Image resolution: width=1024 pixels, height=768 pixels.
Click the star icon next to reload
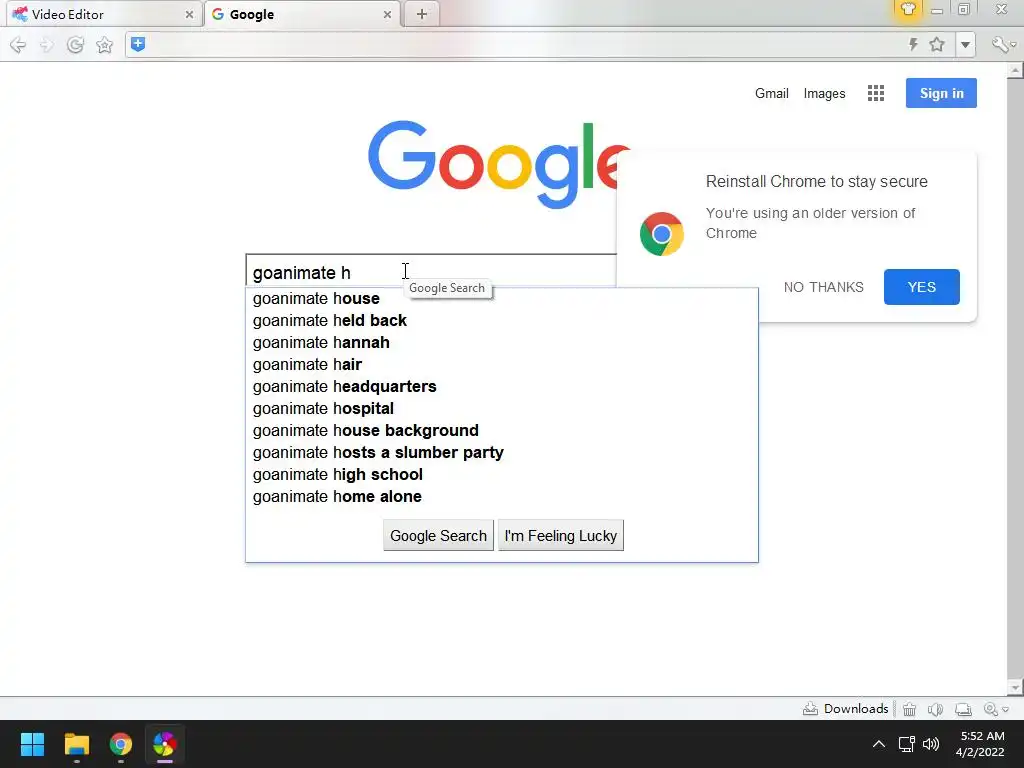pyautogui.click(x=104, y=44)
